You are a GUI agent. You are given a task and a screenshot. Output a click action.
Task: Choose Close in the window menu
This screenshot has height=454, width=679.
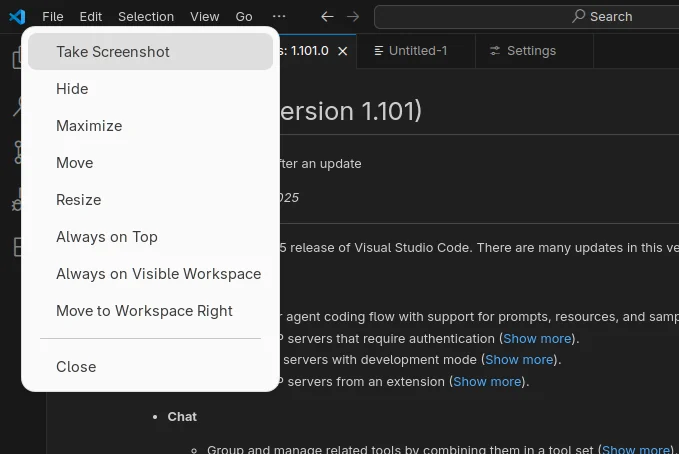click(150, 367)
